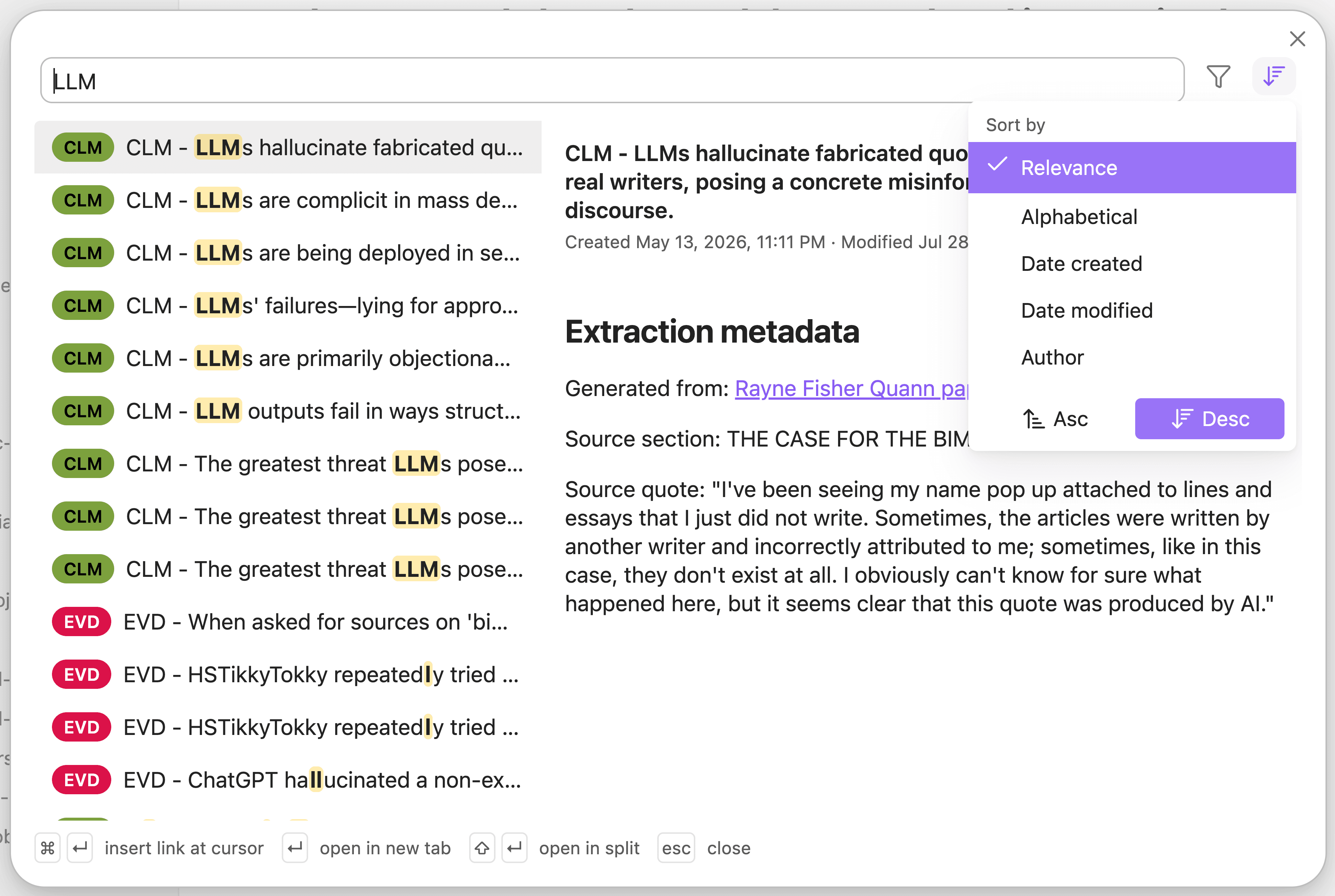Viewport: 1335px width, 896px height.
Task: Open result 'LLMs hallucinate fabricated qu...'
Action: pyautogui.click(x=288, y=148)
